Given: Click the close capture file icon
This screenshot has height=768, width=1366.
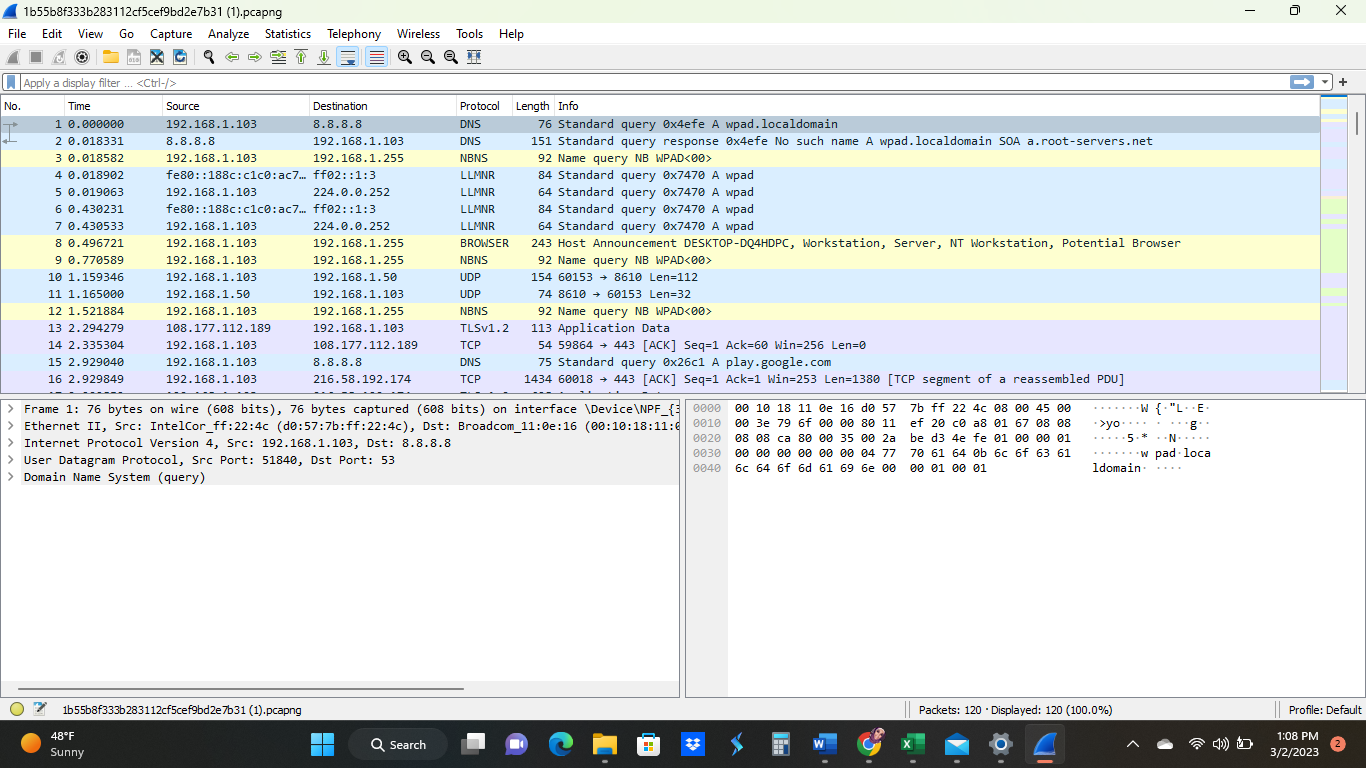Looking at the screenshot, I should (156, 57).
